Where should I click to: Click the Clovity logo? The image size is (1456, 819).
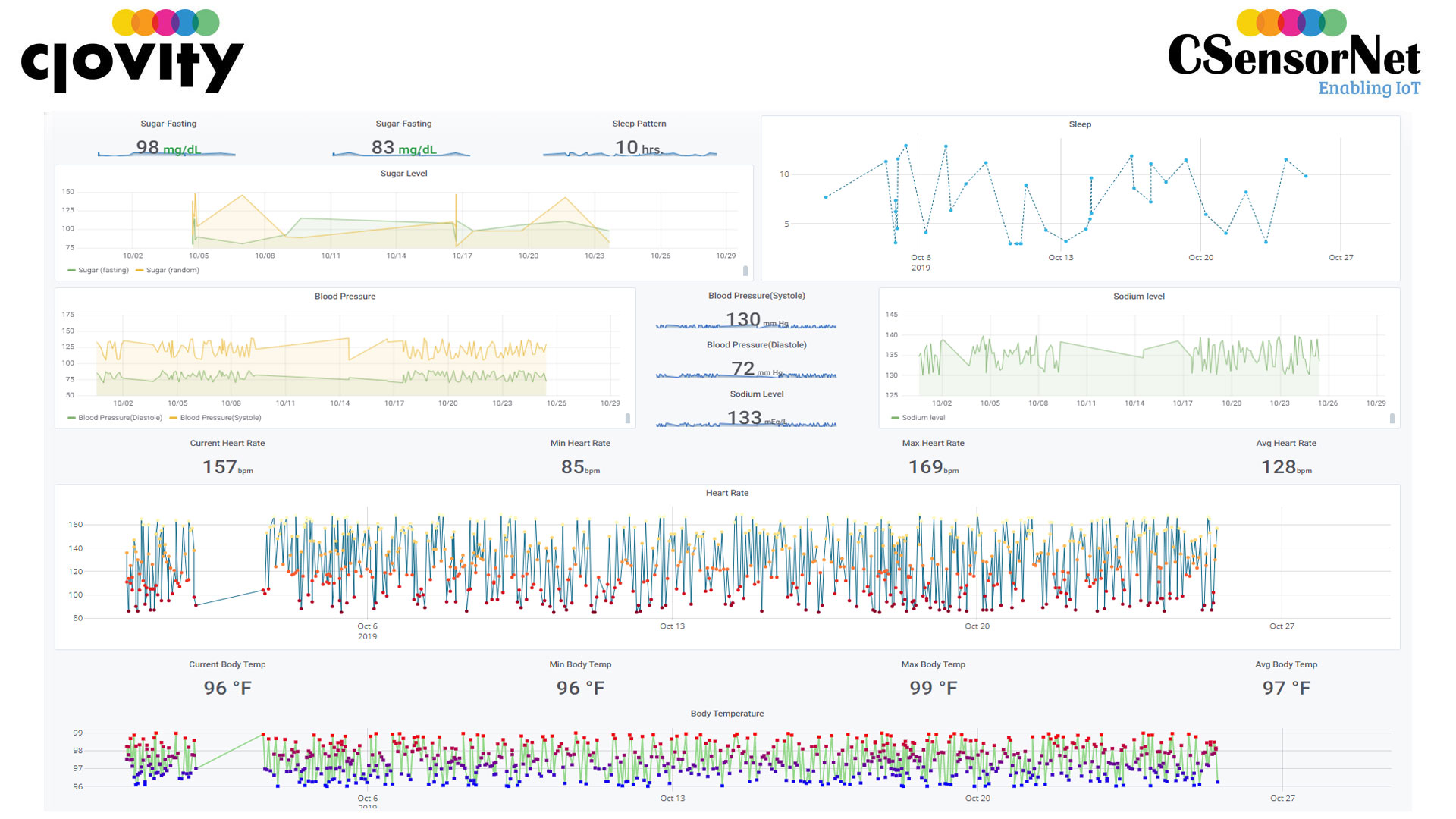[x=133, y=52]
